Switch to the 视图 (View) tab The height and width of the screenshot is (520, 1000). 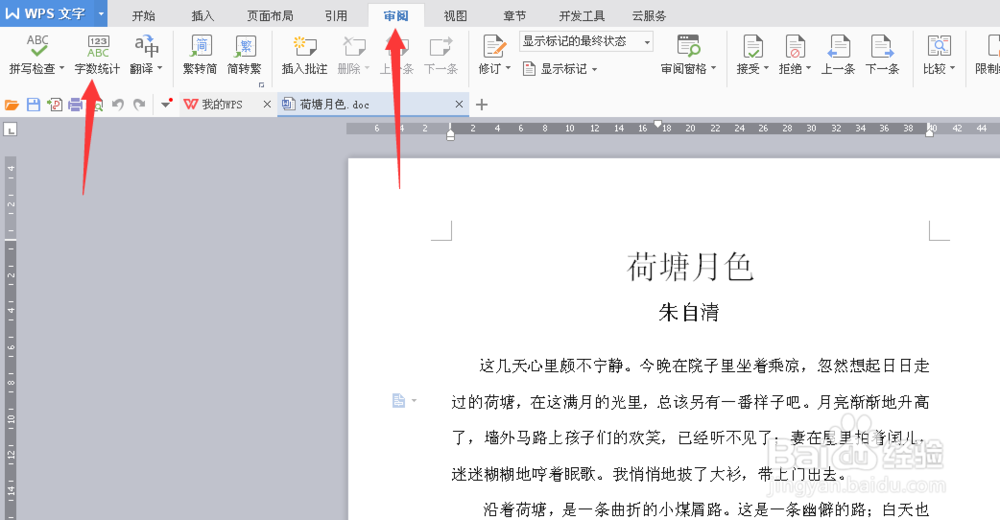coord(455,16)
